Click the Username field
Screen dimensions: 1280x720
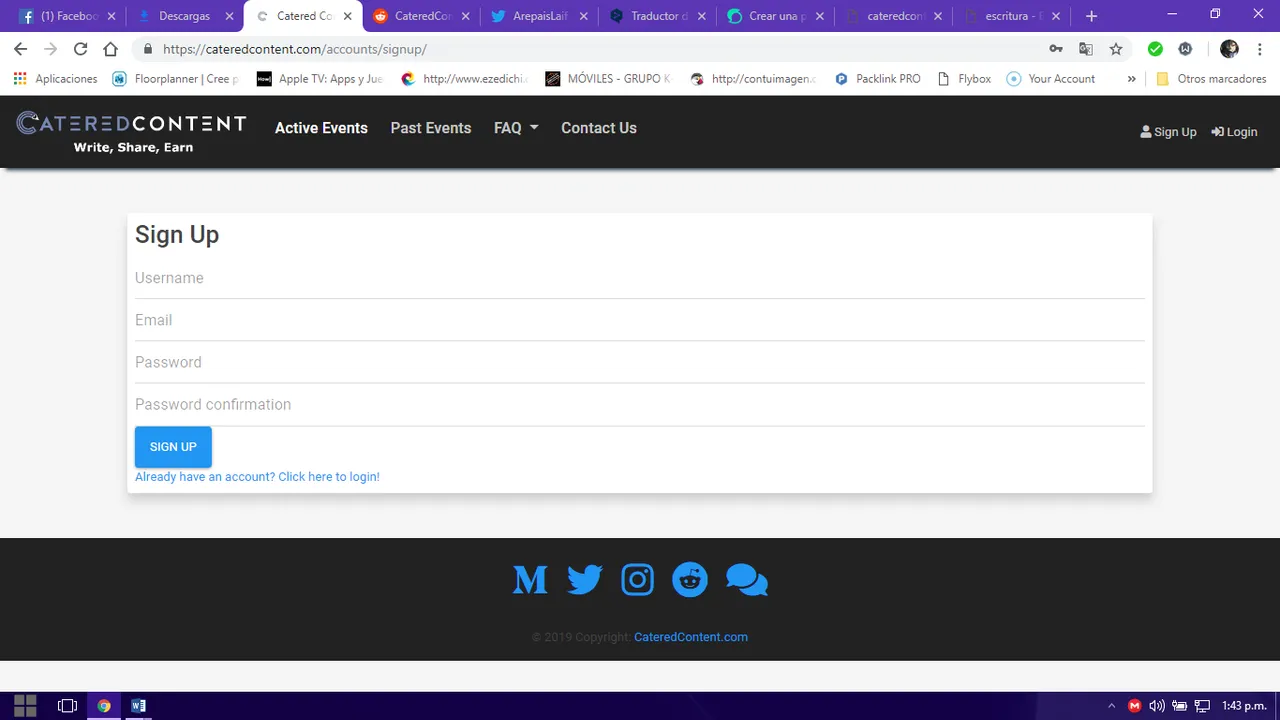tap(640, 278)
